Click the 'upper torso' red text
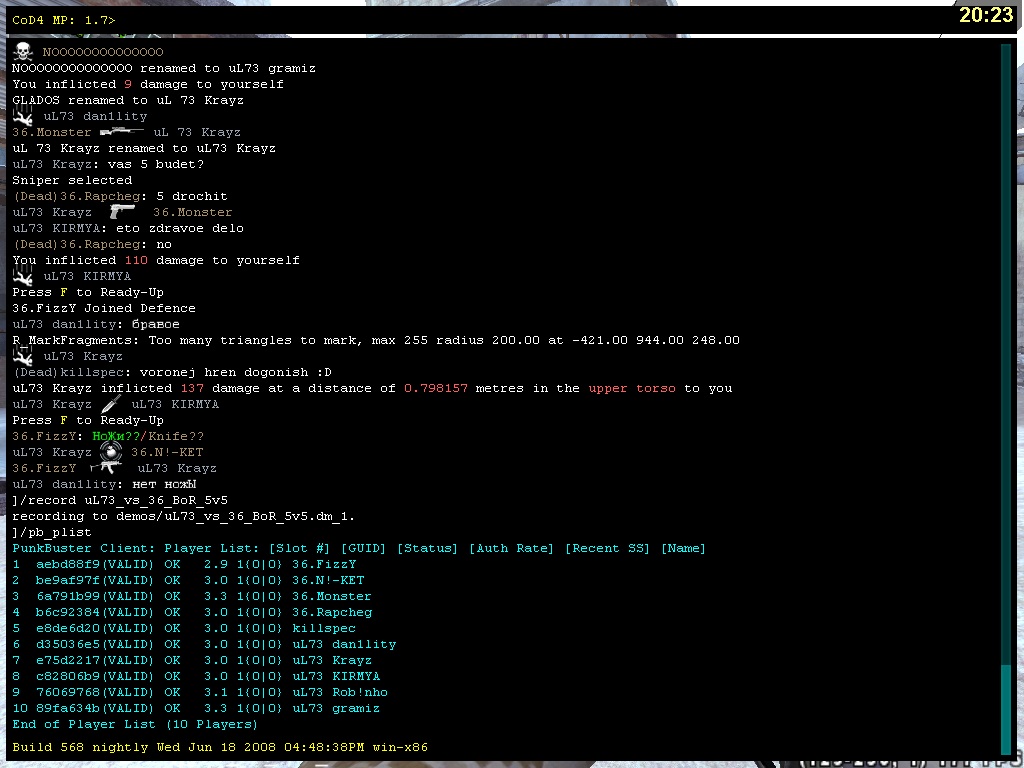1024x768 pixels. 632,389
